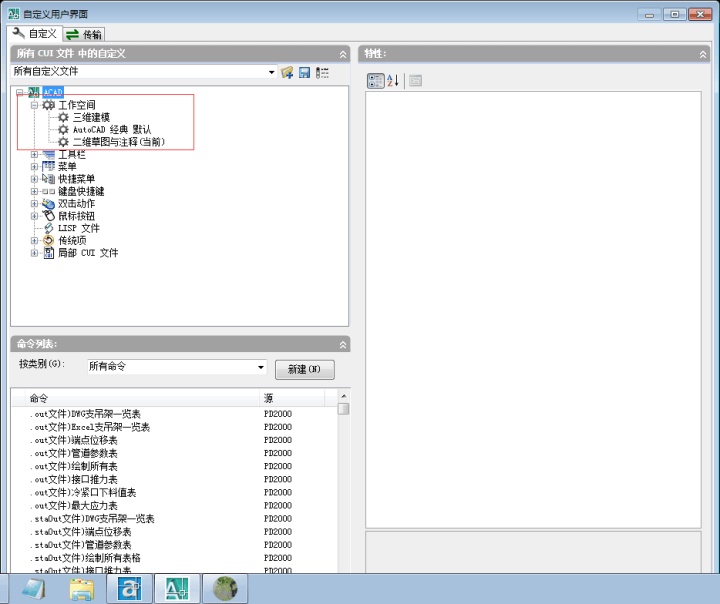
Task: Collapse the 工作空间 tree node
Action: click(34, 105)
